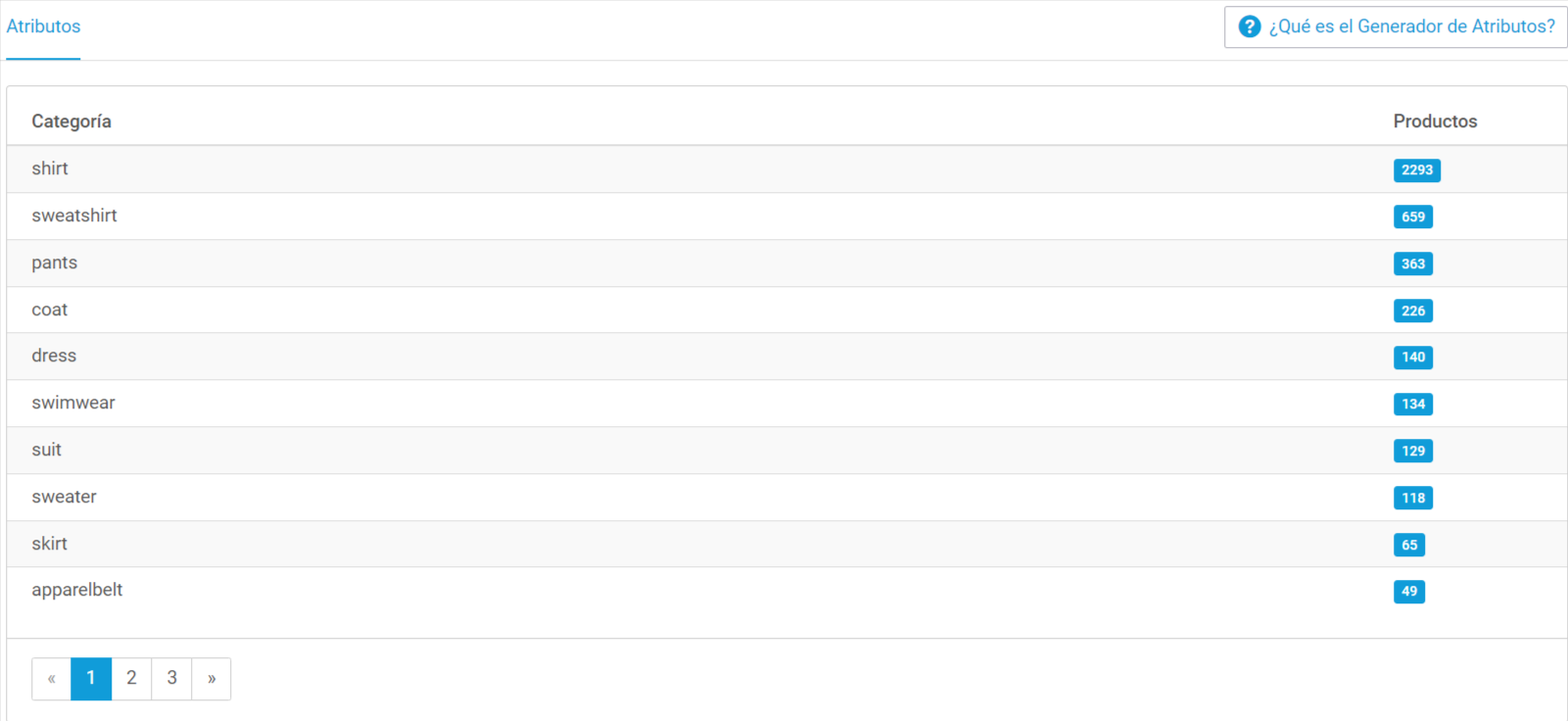The height and width of the screenshot is (721, 1568).
Task: Jump to pagination page 3
Action: click(171, 679)
